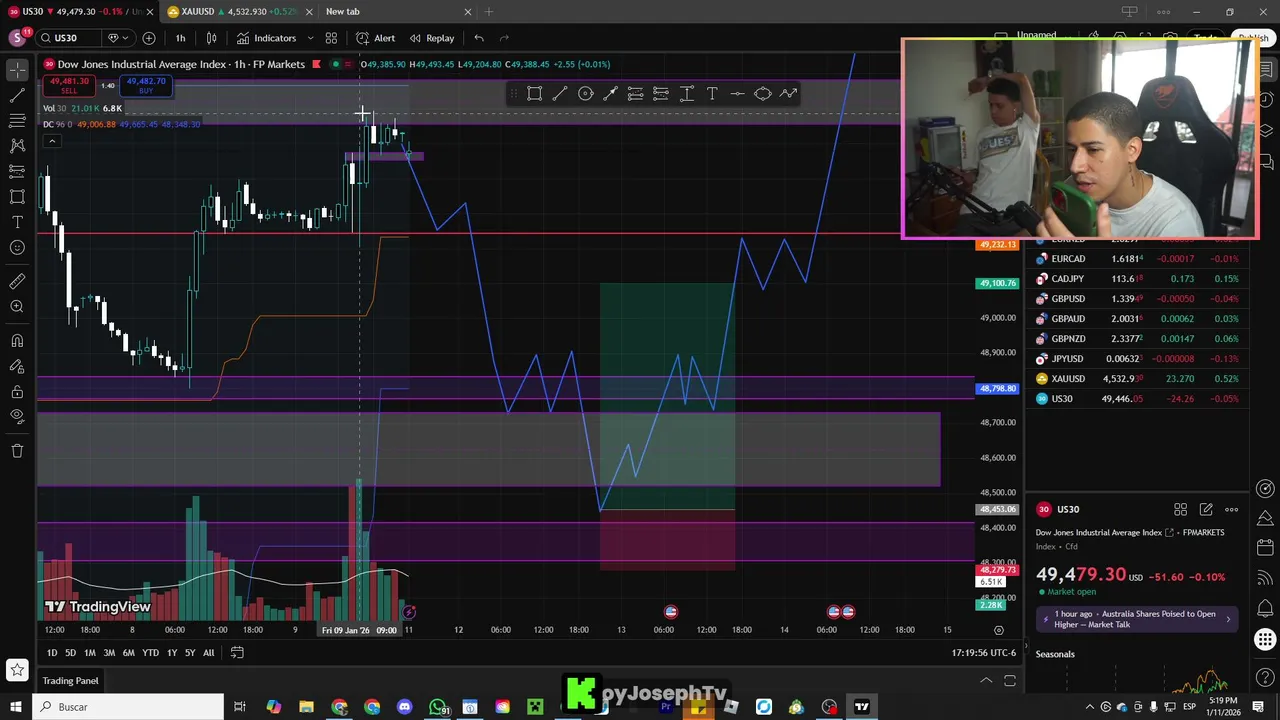
Task: Click the arrow tool in floating toolbar
Action: pyautogui.click(x=610, y=94)
